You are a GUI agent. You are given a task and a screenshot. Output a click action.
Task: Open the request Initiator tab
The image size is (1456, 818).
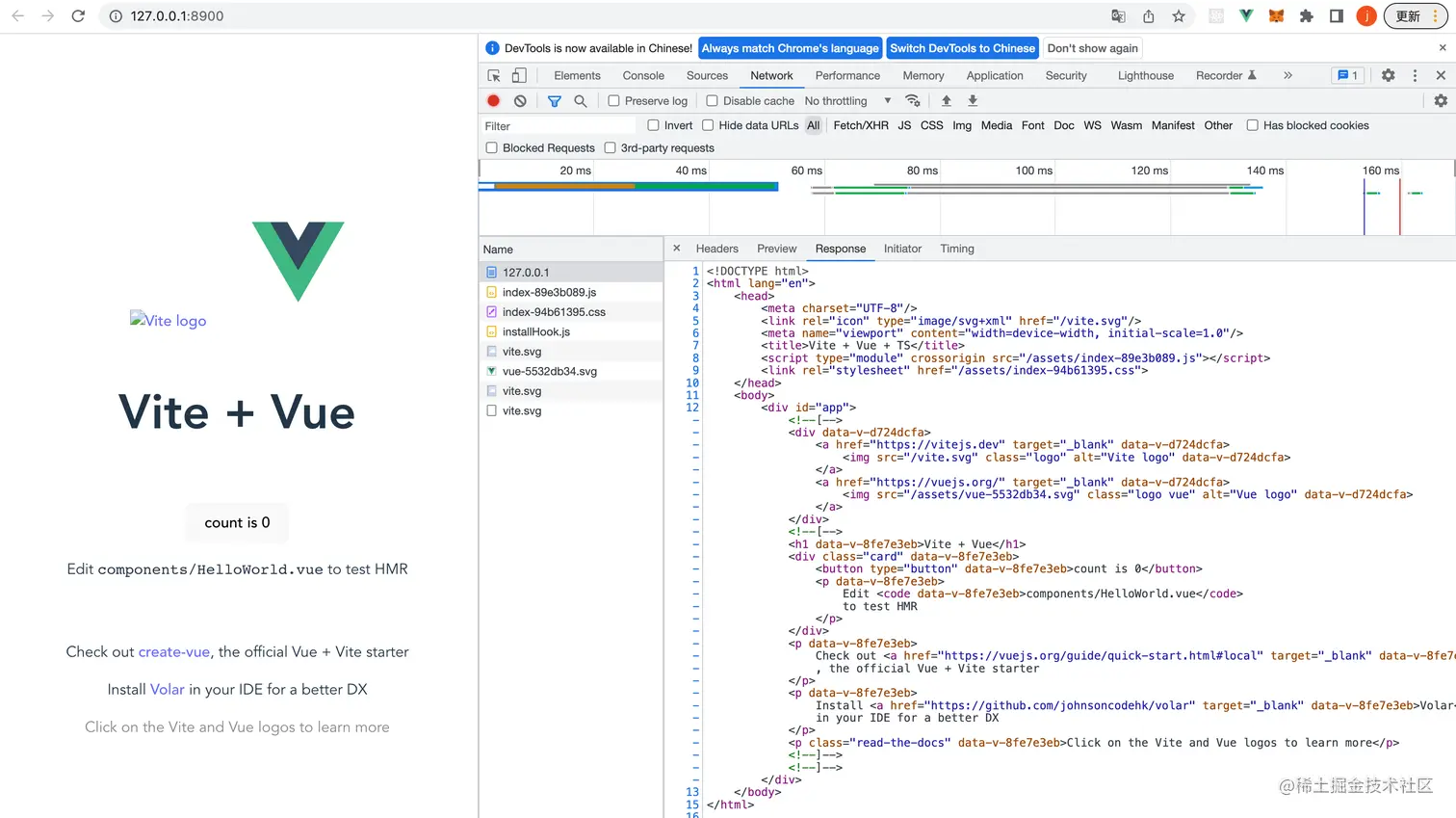[902, 249]
